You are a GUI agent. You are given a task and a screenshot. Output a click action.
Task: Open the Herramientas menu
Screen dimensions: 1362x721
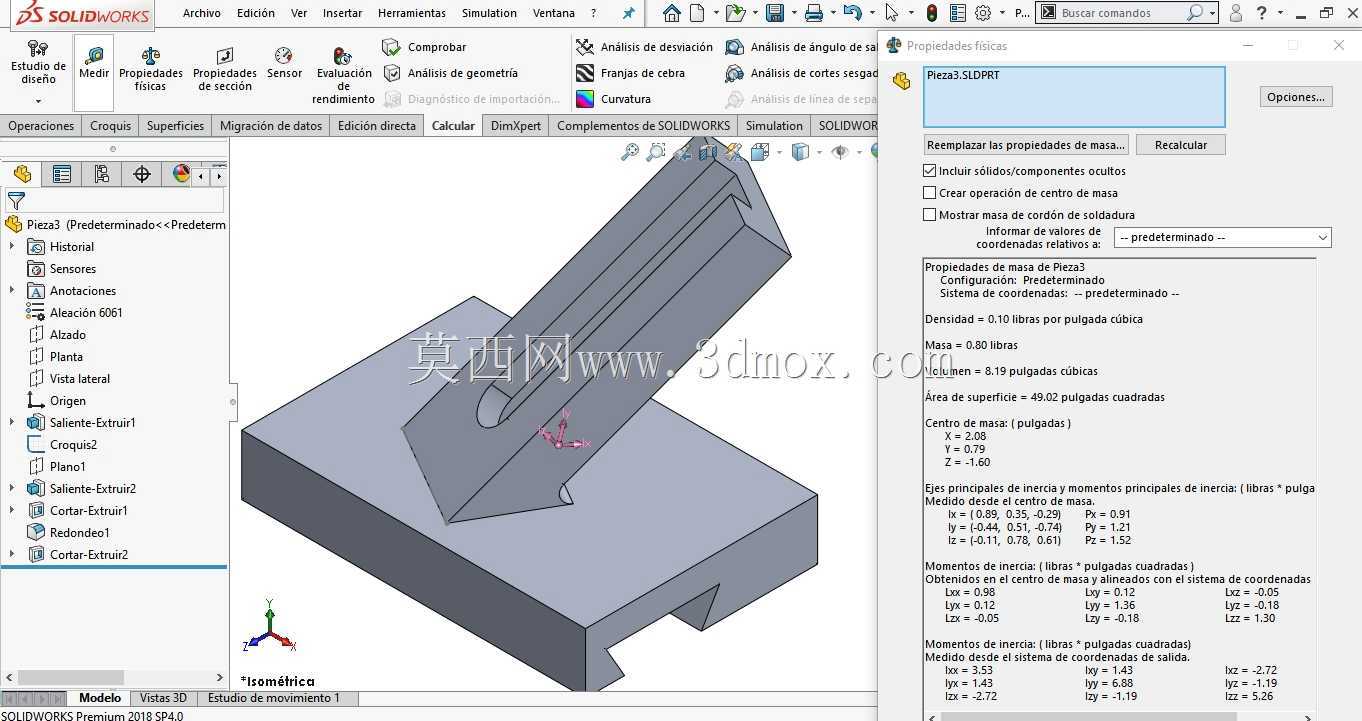[412, 13]
